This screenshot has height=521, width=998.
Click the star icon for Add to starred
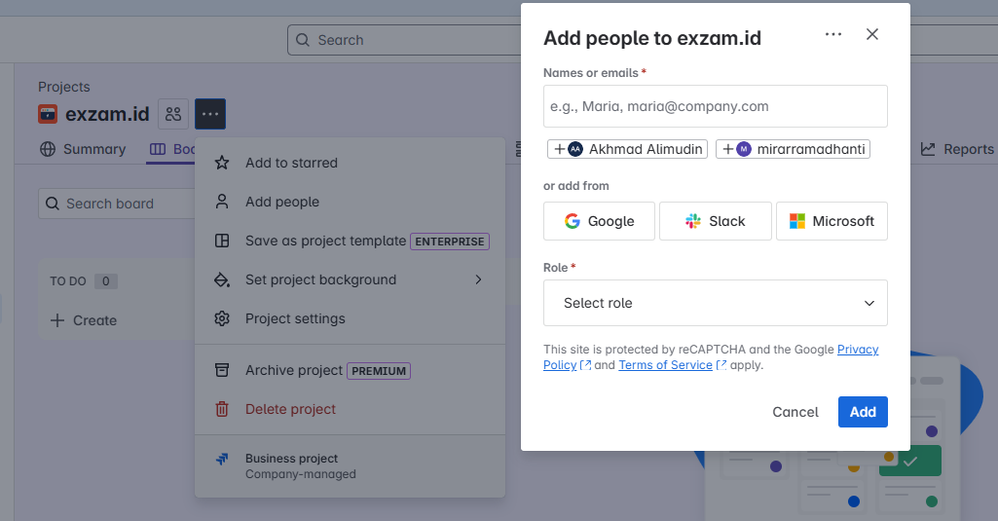point(221,163)
